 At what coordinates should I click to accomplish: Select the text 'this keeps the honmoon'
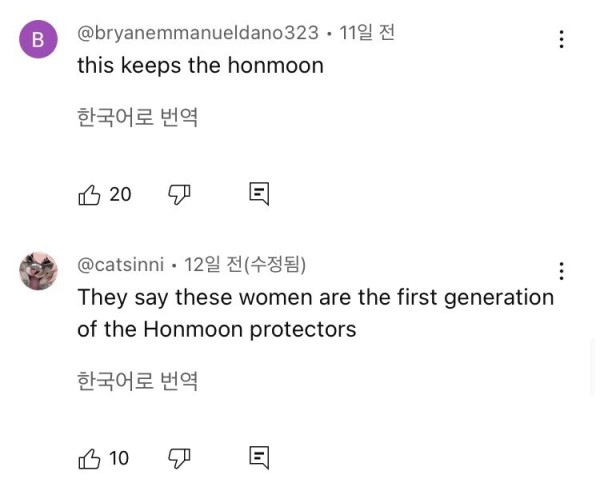pyautogui.click(x=201, y=65)
